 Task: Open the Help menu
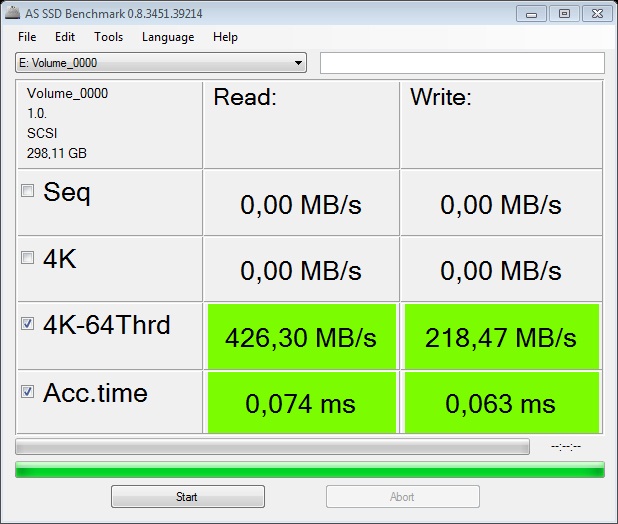point(225,37)
